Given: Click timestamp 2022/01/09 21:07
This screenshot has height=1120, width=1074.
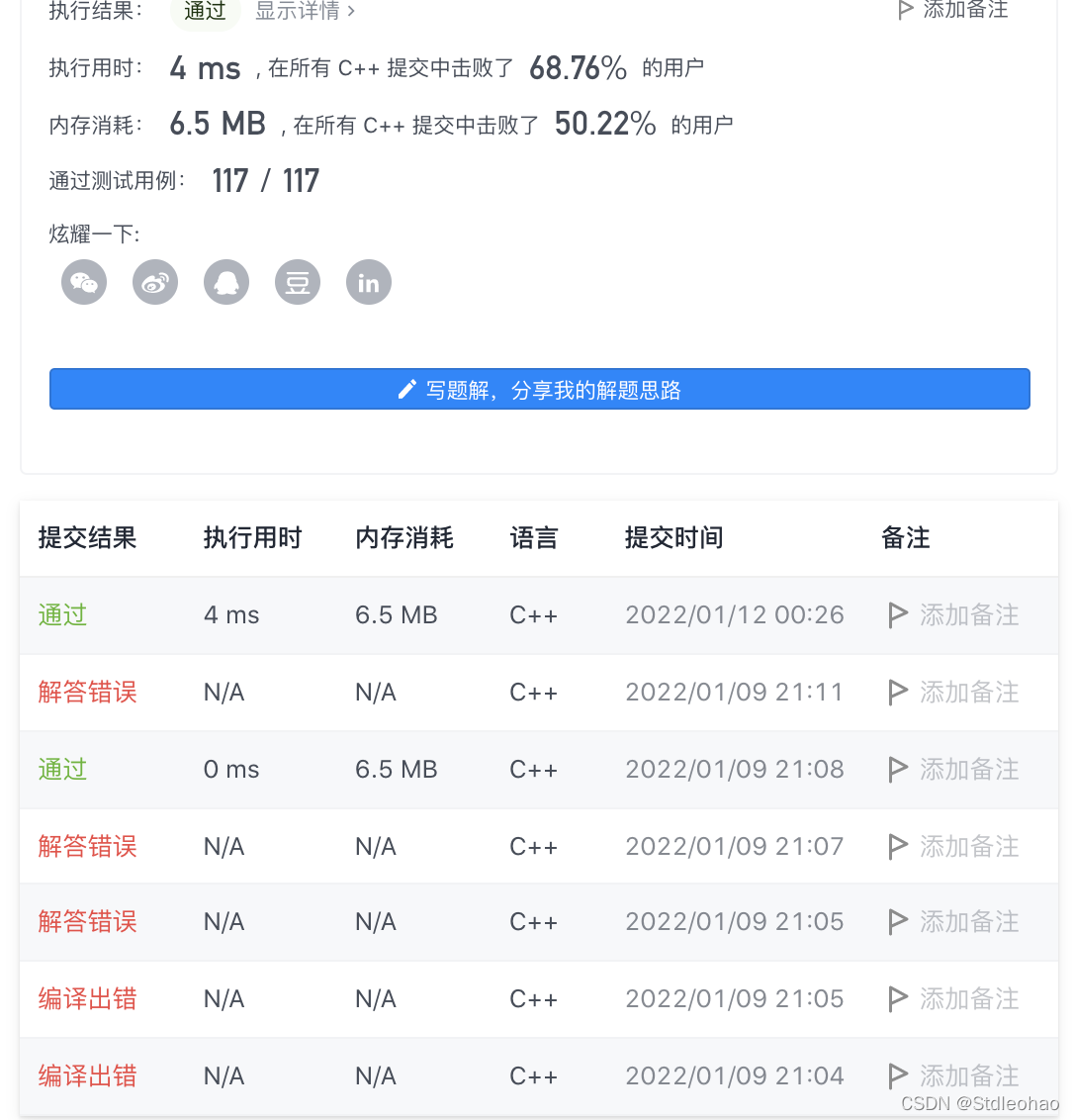Looking at the screenshot, I should 735,846.
